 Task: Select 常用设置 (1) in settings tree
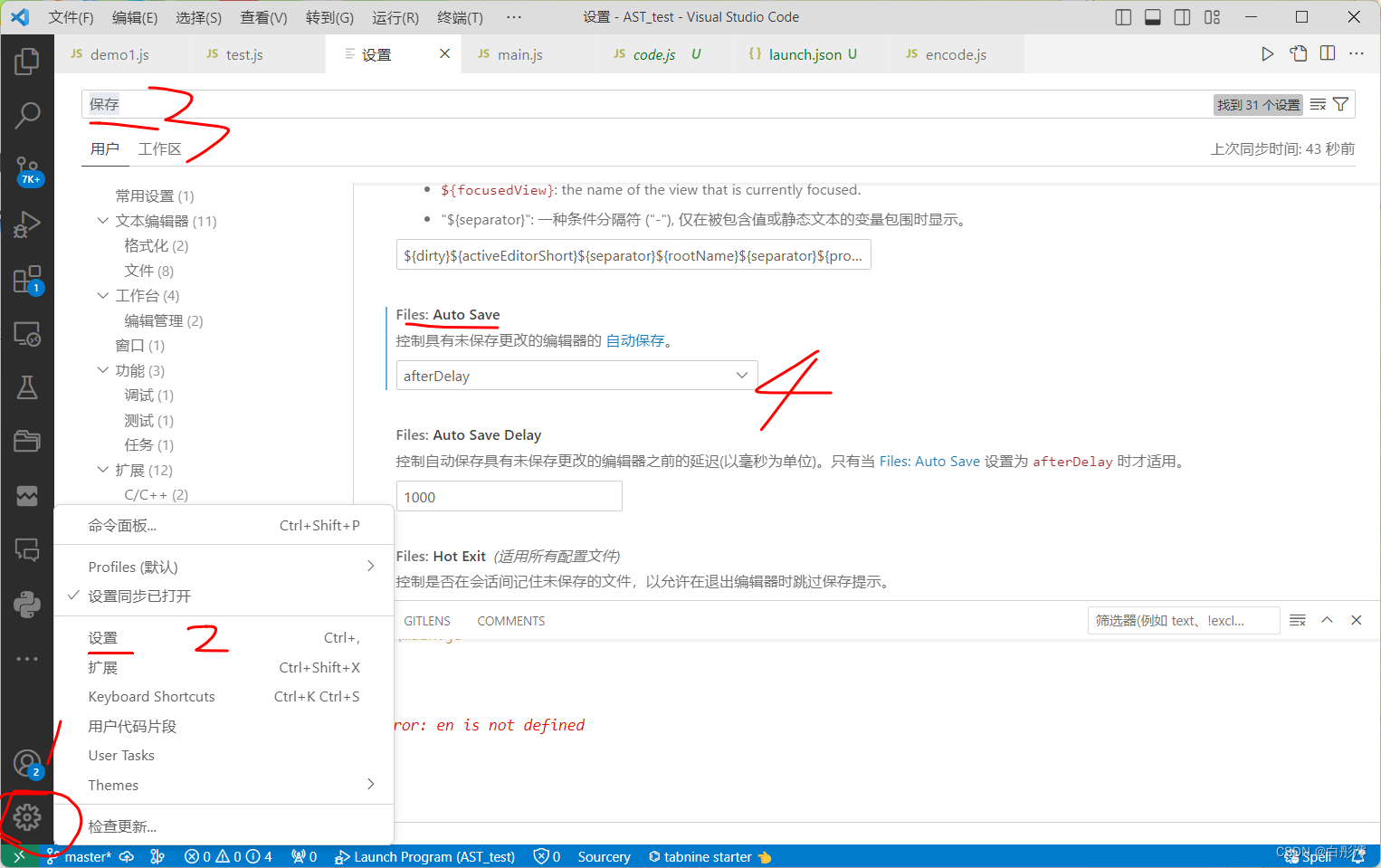click(155, 196)
